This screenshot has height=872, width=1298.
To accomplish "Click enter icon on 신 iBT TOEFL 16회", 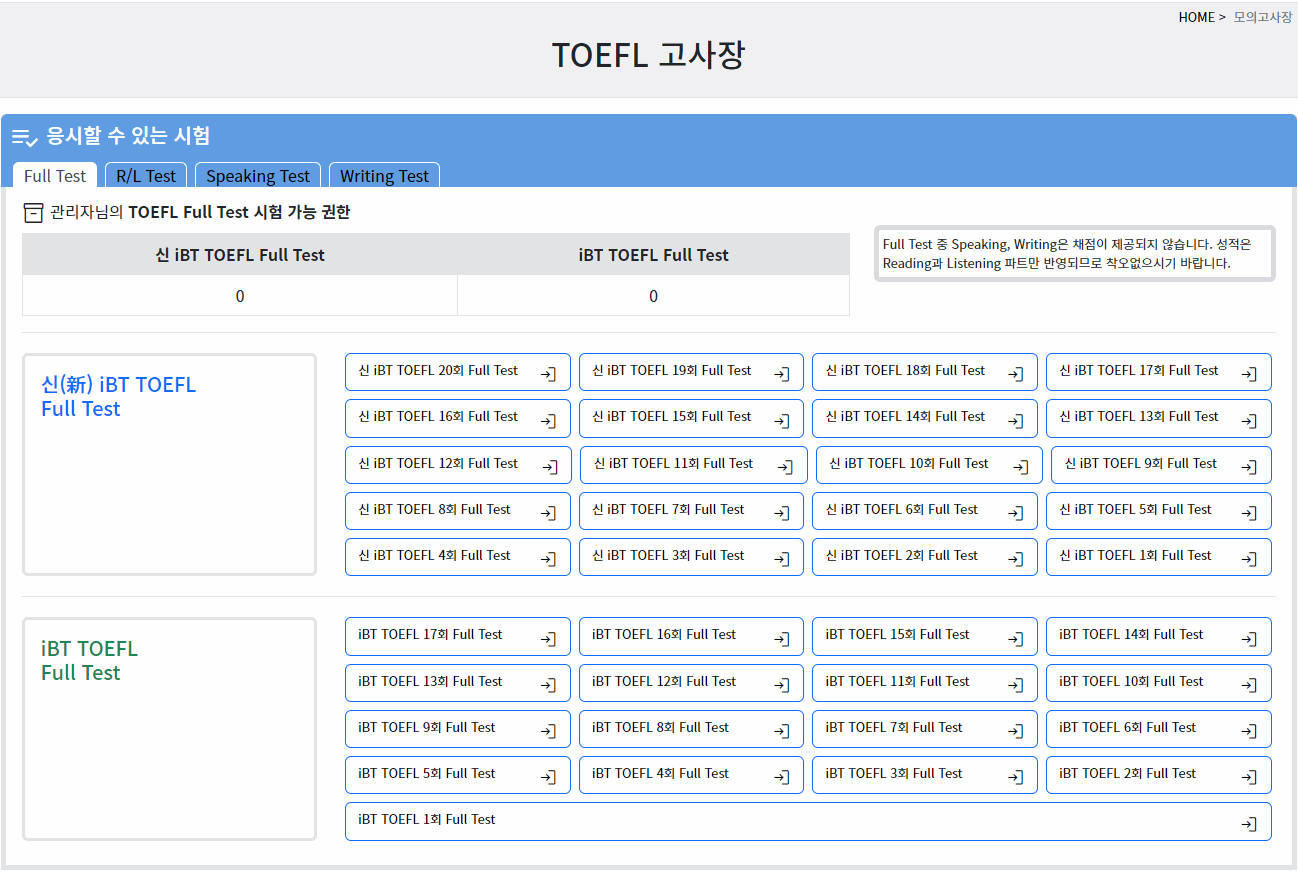I will [548, 421].
